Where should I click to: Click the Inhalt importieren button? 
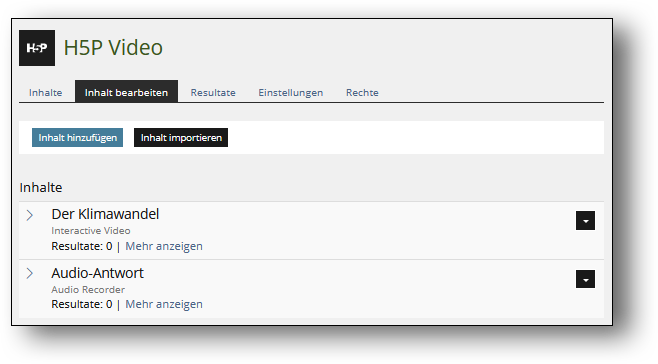tap(181, 138)
